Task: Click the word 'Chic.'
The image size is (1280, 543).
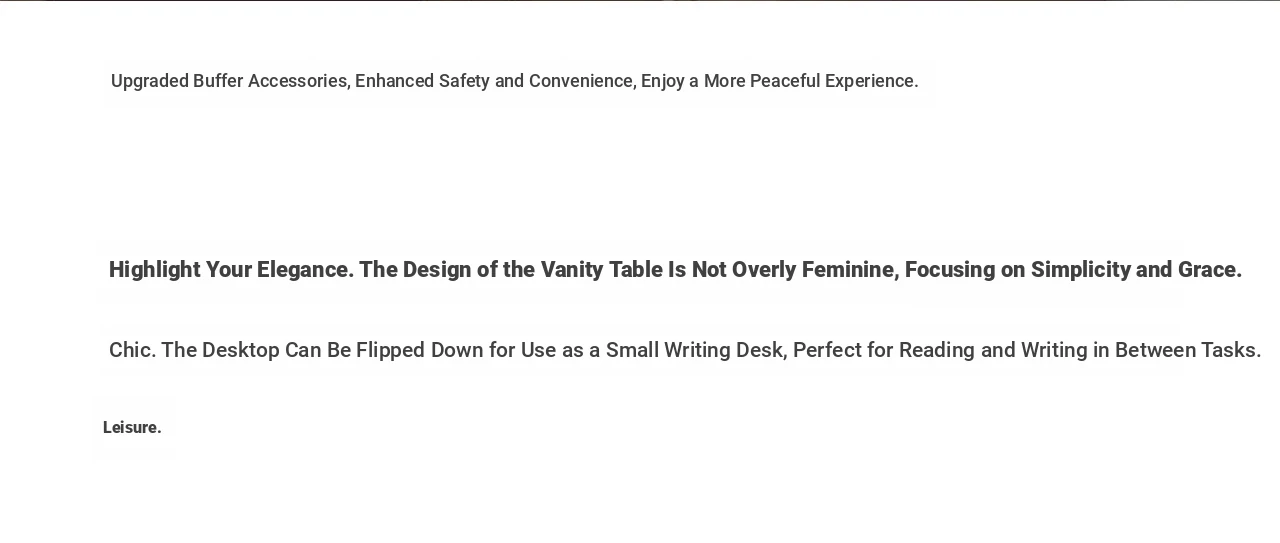Action: coord(132,350)
